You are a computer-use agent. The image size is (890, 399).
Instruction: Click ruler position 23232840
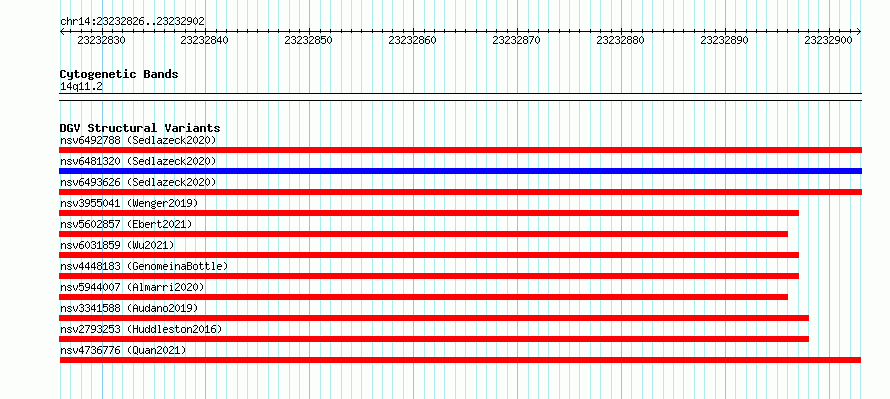[205, 40]
